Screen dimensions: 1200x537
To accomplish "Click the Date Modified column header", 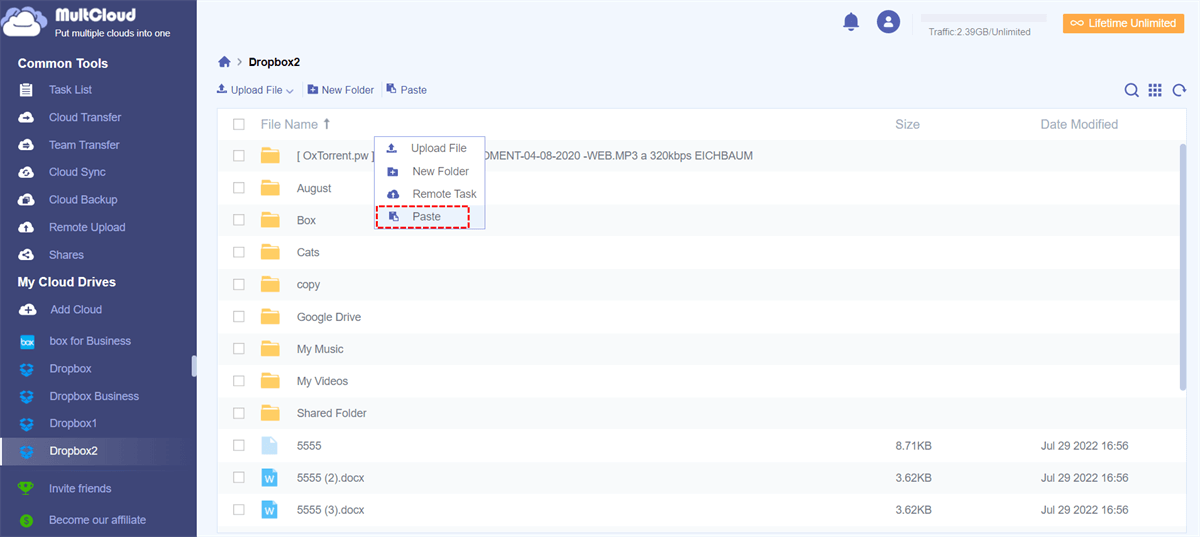I will 1079,125.
